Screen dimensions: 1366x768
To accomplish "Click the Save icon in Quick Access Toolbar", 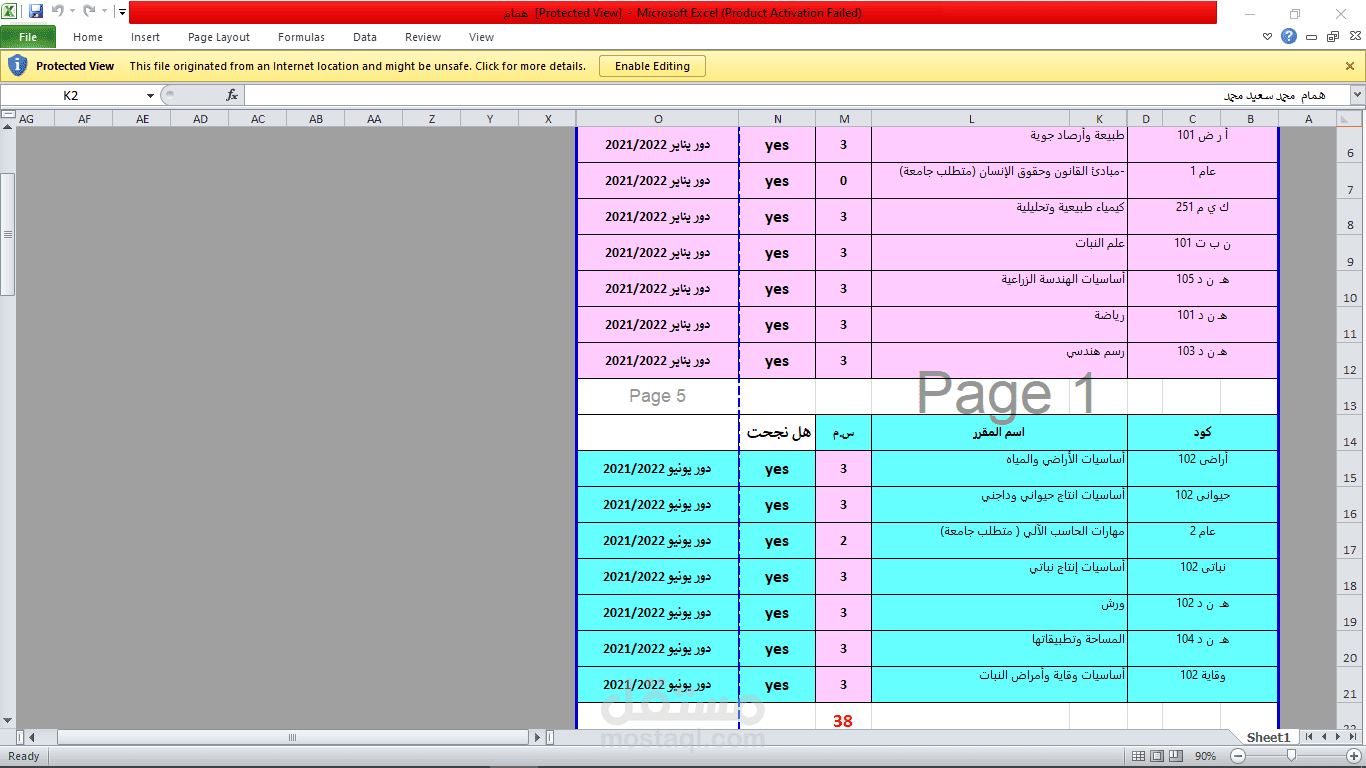I will pos(36,12).
